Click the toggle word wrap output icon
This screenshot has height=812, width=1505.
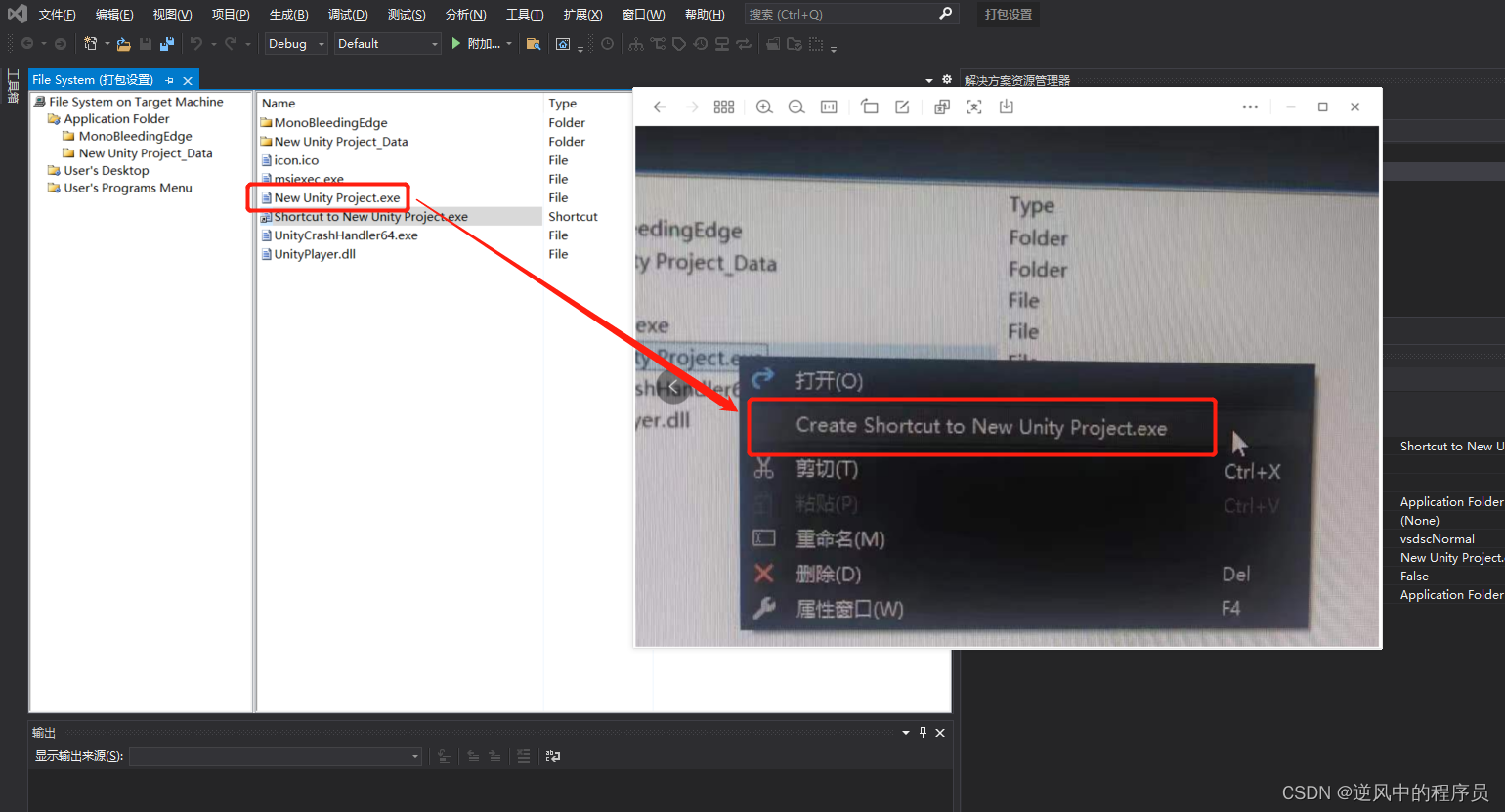point(553,756)
